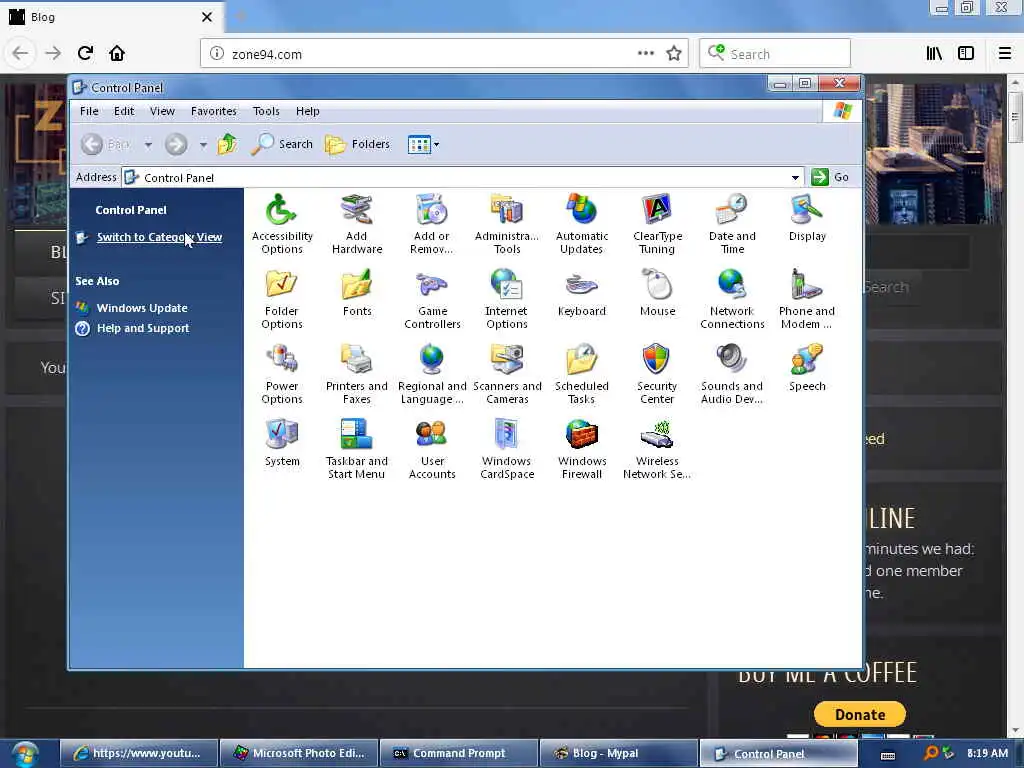Viewport: 1024px width, 768px height.
Task: Toggle the Folders pane button
Action: click(357, 144)
